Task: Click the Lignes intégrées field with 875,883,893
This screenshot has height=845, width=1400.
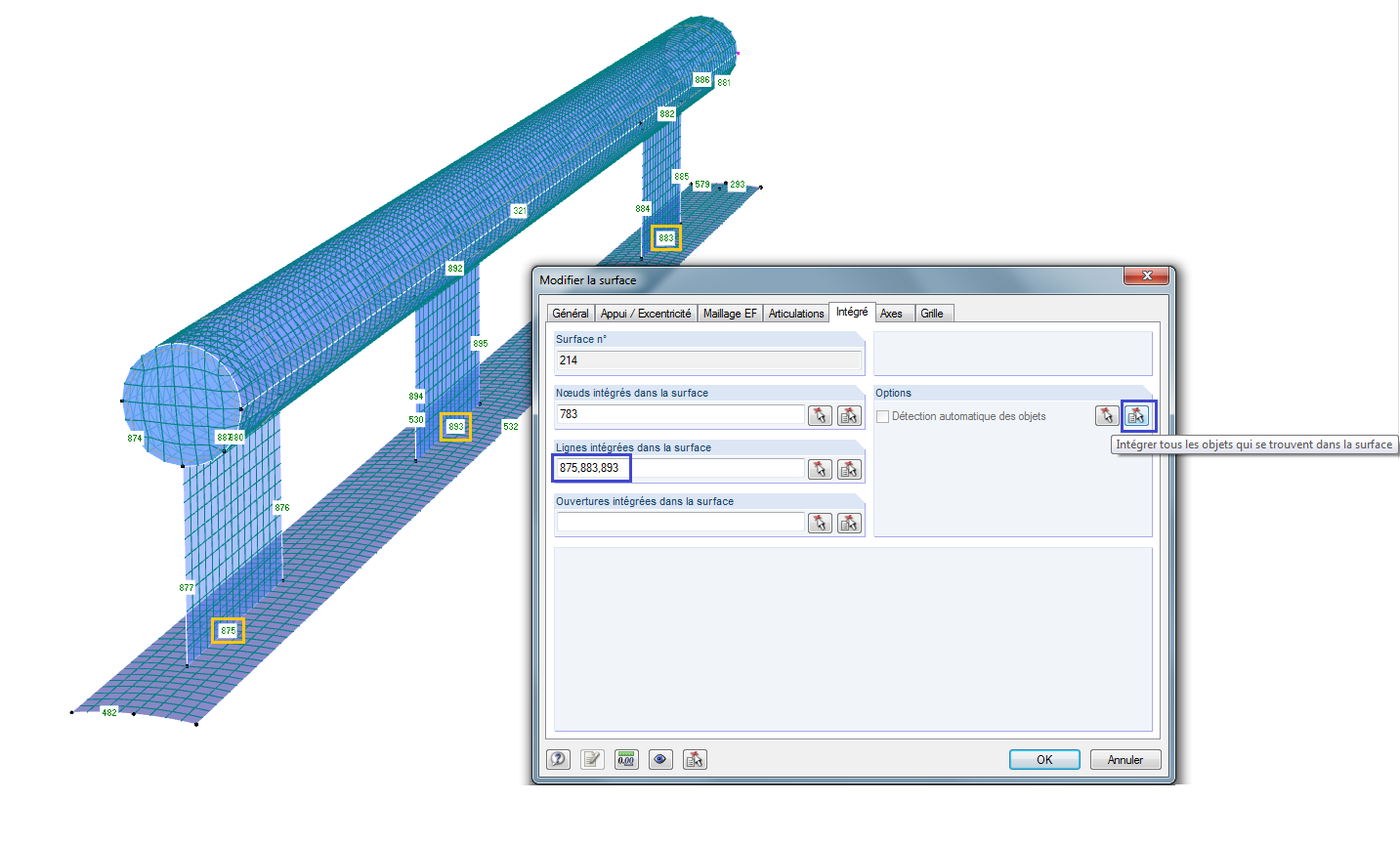Action: (681, 468)
